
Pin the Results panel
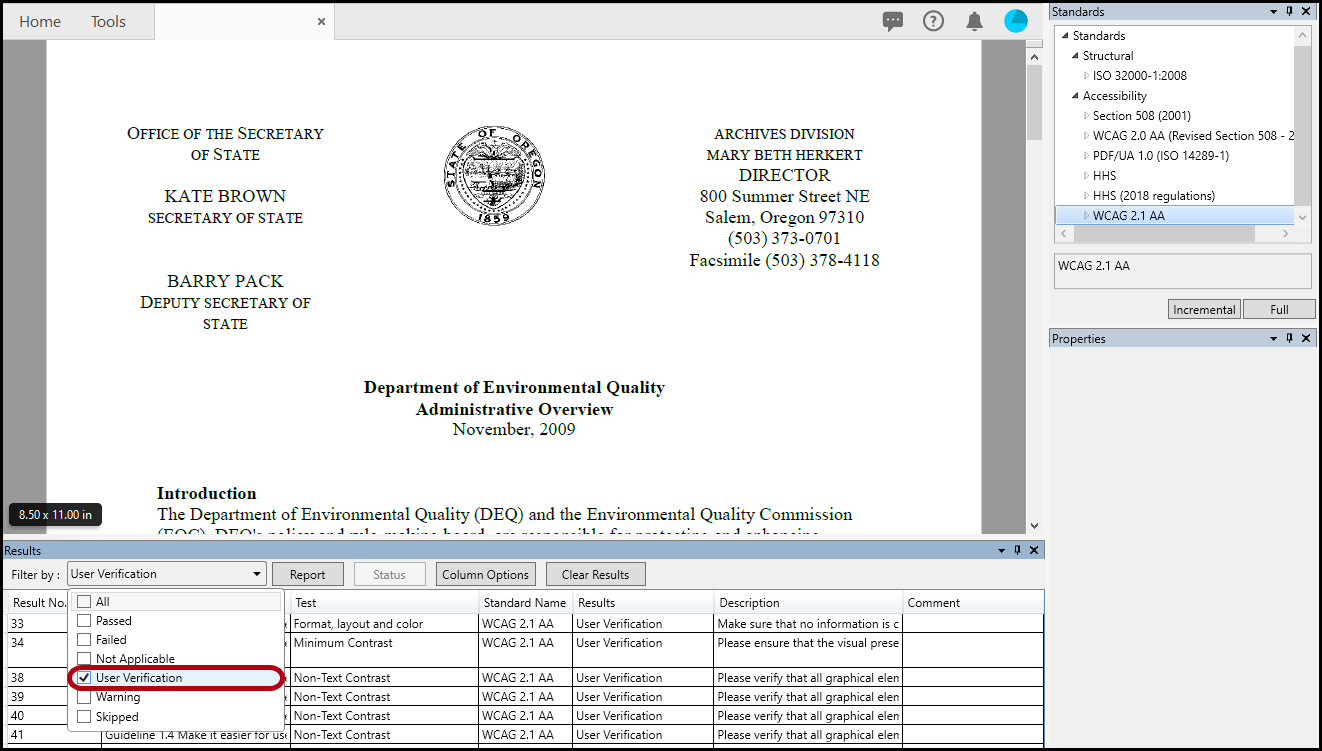pos(1018,551)
